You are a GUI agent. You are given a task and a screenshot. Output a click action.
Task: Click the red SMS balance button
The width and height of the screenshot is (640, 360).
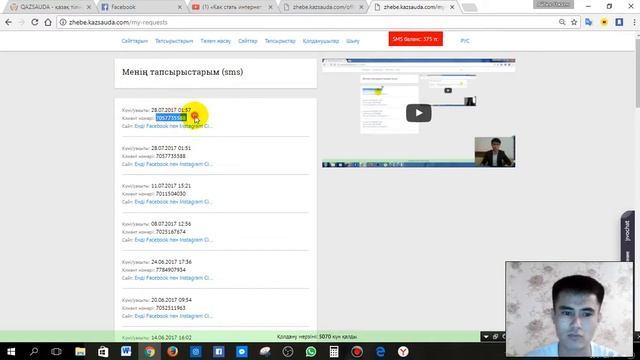(416, 39)
